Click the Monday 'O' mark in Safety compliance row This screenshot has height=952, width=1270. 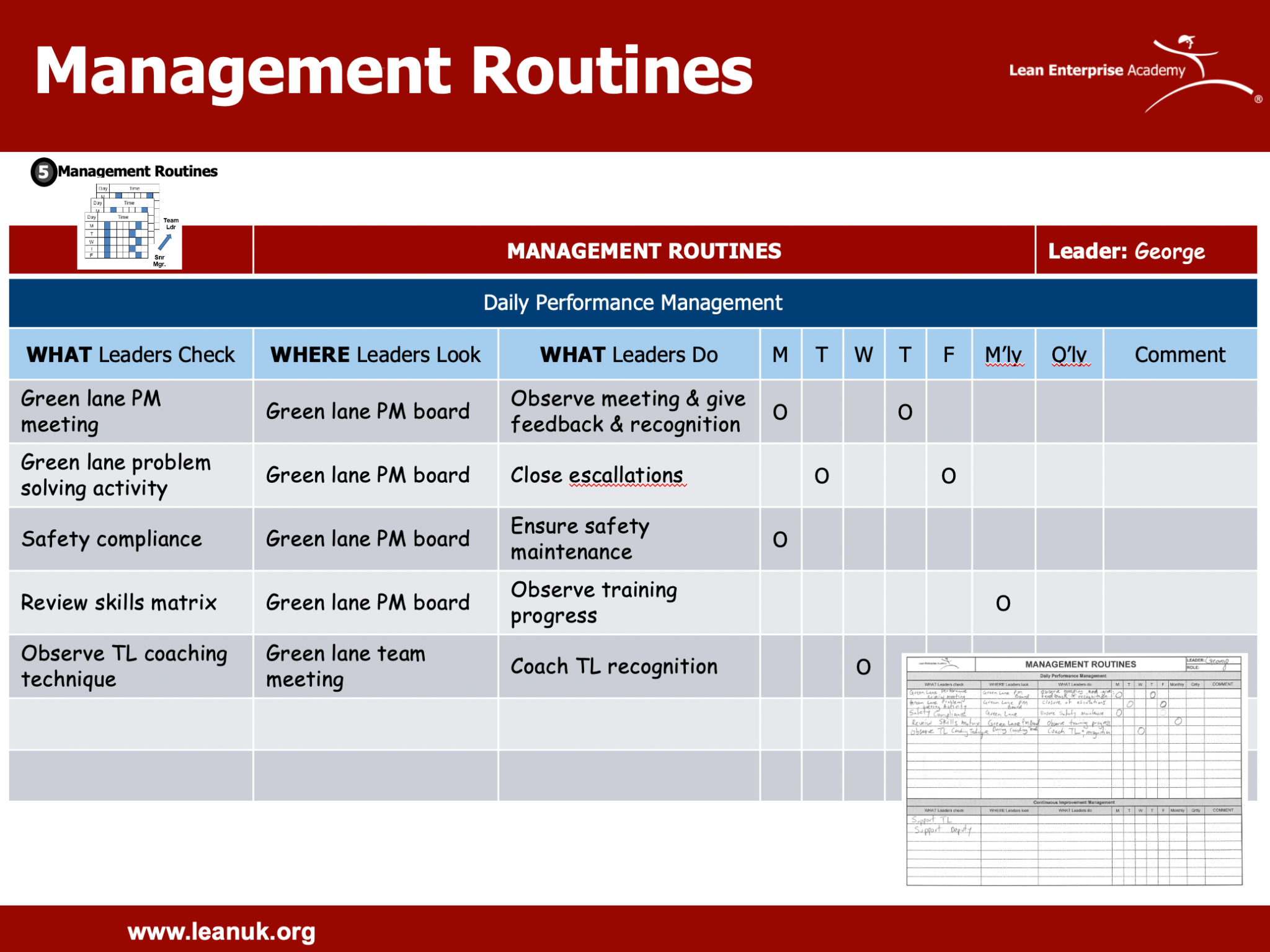[780, 540]
